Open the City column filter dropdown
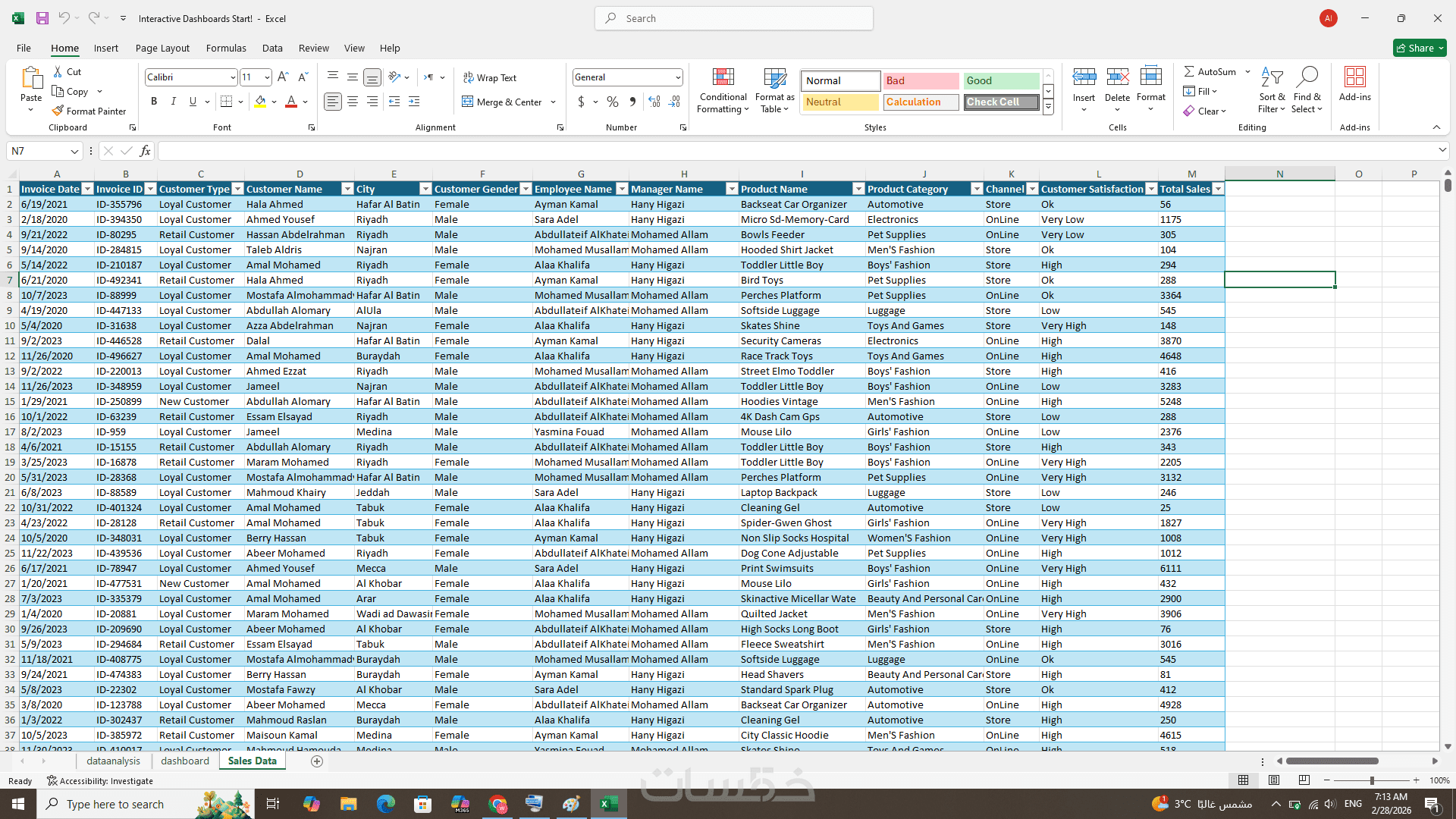 tap(425, 189)
